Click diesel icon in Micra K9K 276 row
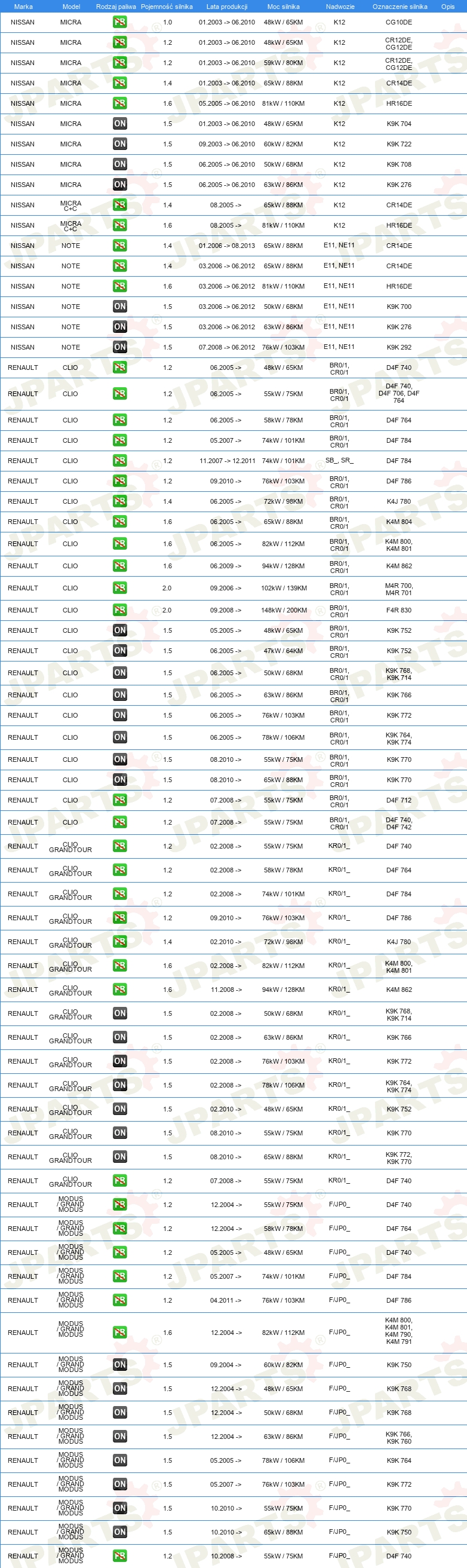This screenshot has width=467, height=1568. click(x=120, y=185)
